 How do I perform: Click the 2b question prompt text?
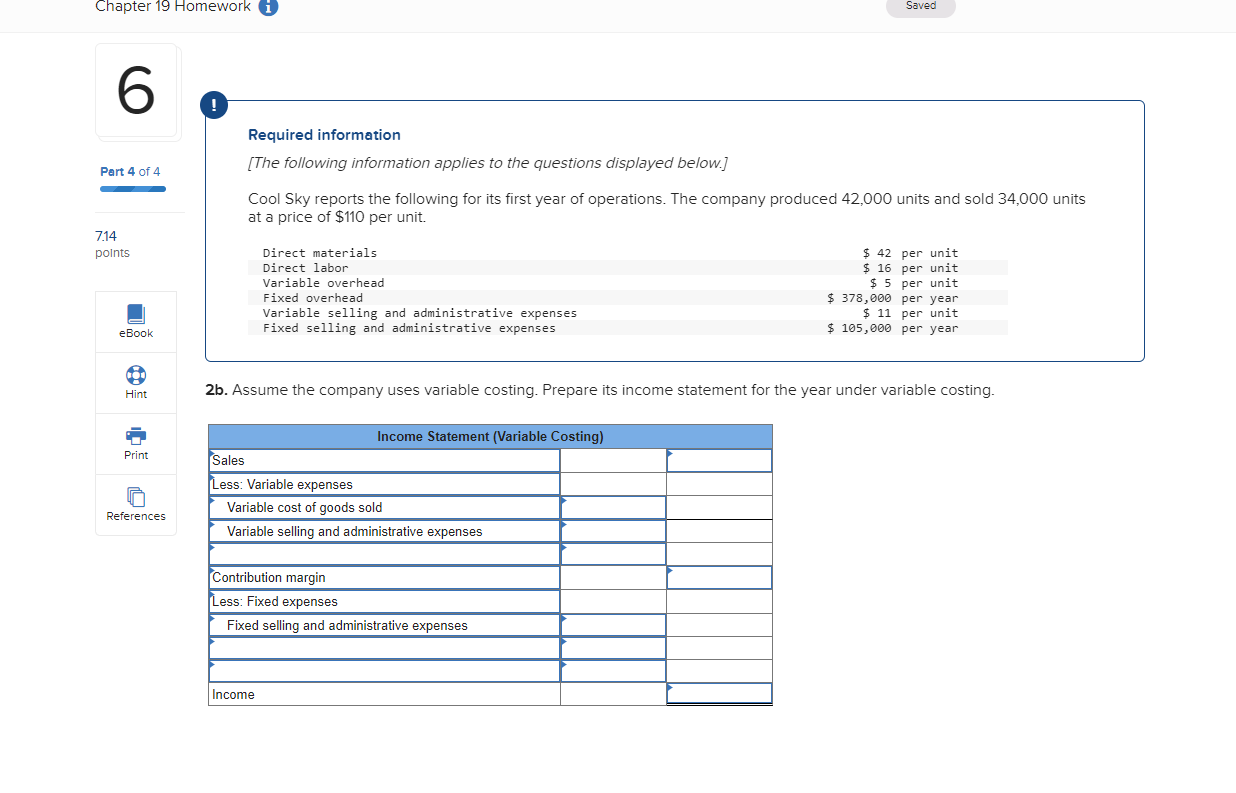click(x=599, y=390)
